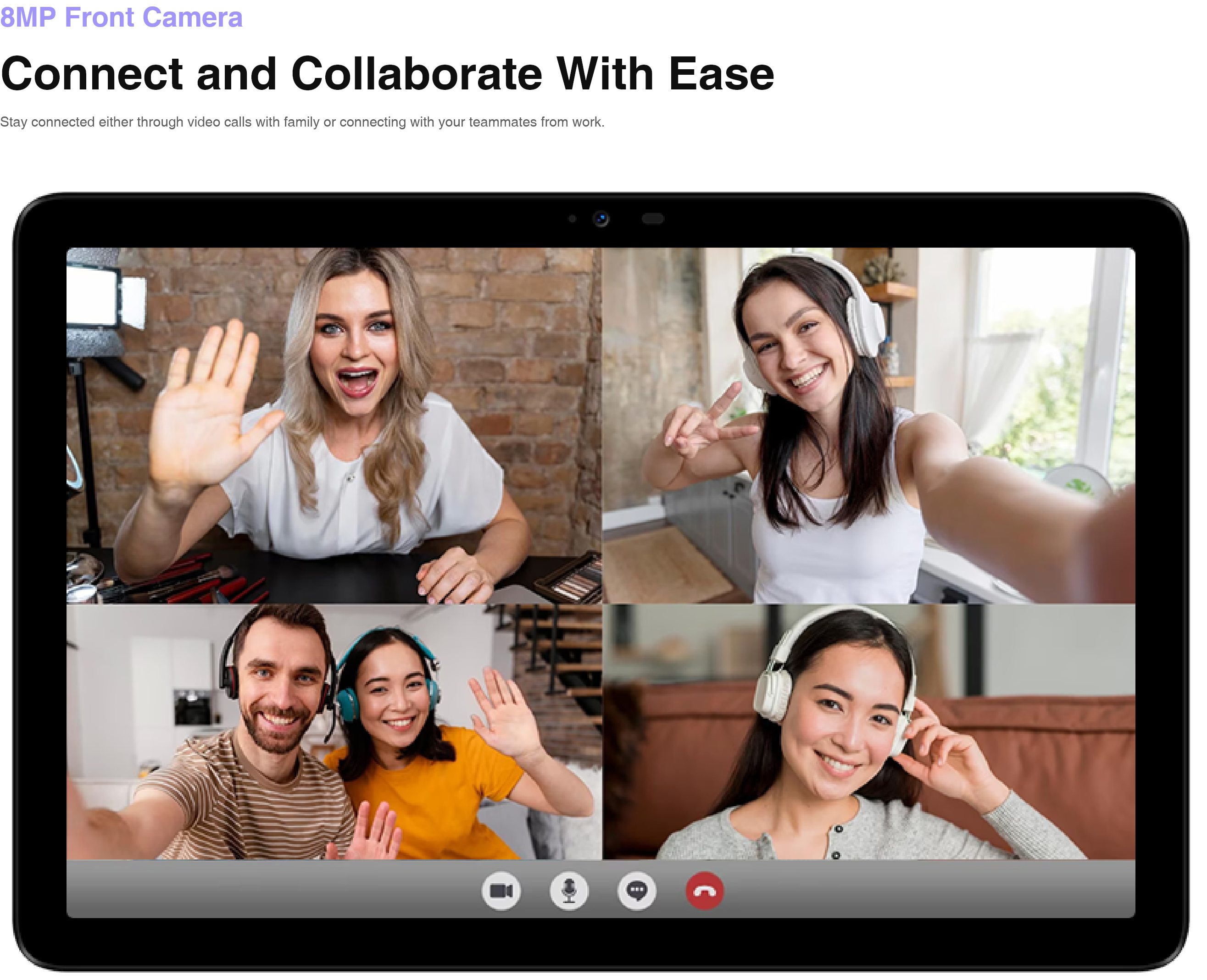Image resolution: width=1207 pixels, height=980 pixels.
Task: End the call with red hang-up button
Action: [x=704, y=891]
